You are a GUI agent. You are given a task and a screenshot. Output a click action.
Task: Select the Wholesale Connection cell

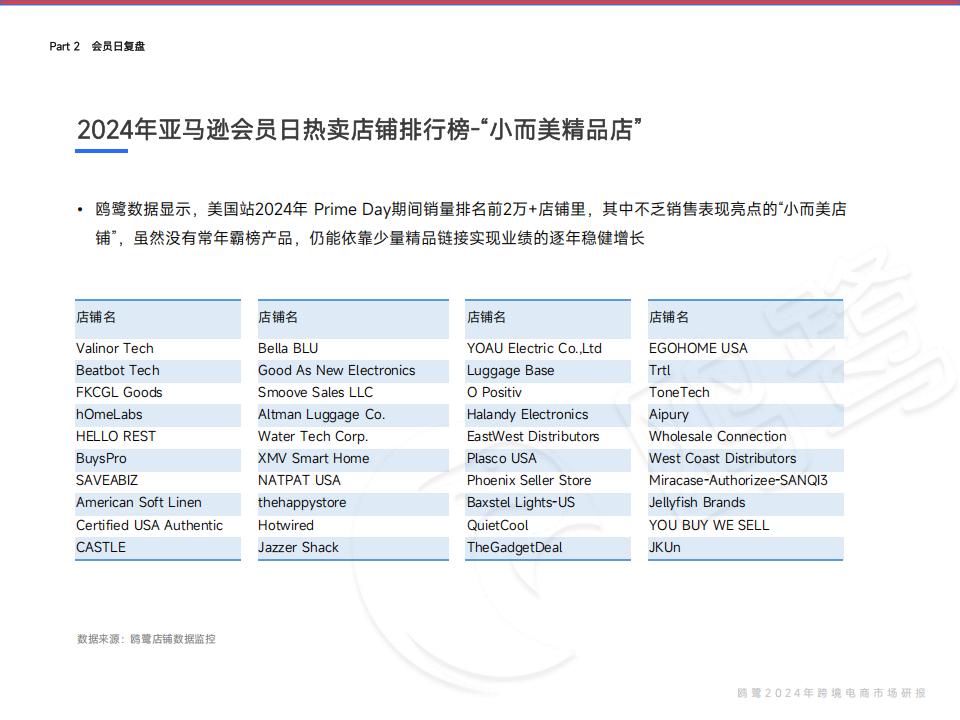point(746,437)
